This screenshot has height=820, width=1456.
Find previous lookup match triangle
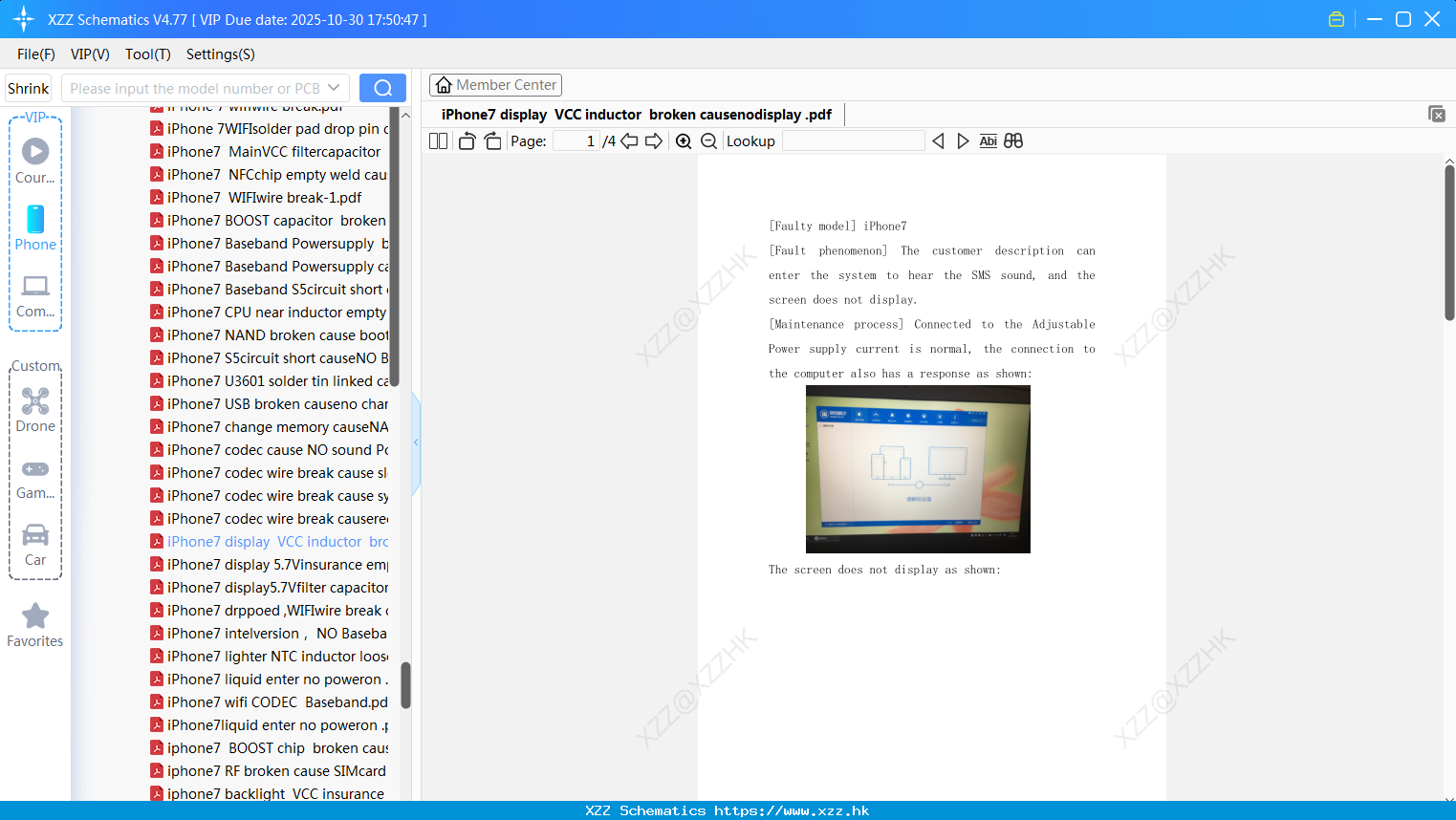click(938, 140)
